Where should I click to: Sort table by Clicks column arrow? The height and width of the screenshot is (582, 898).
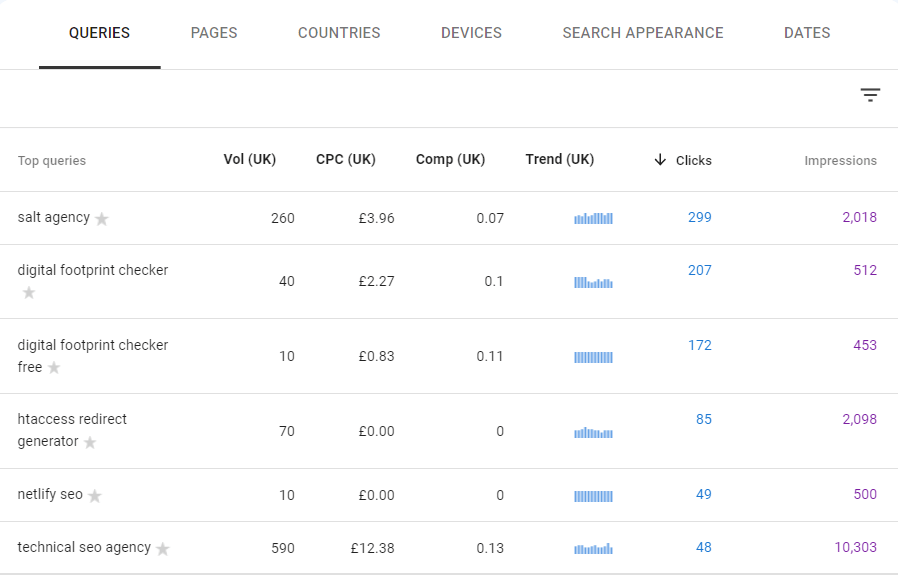coord(660,160)
